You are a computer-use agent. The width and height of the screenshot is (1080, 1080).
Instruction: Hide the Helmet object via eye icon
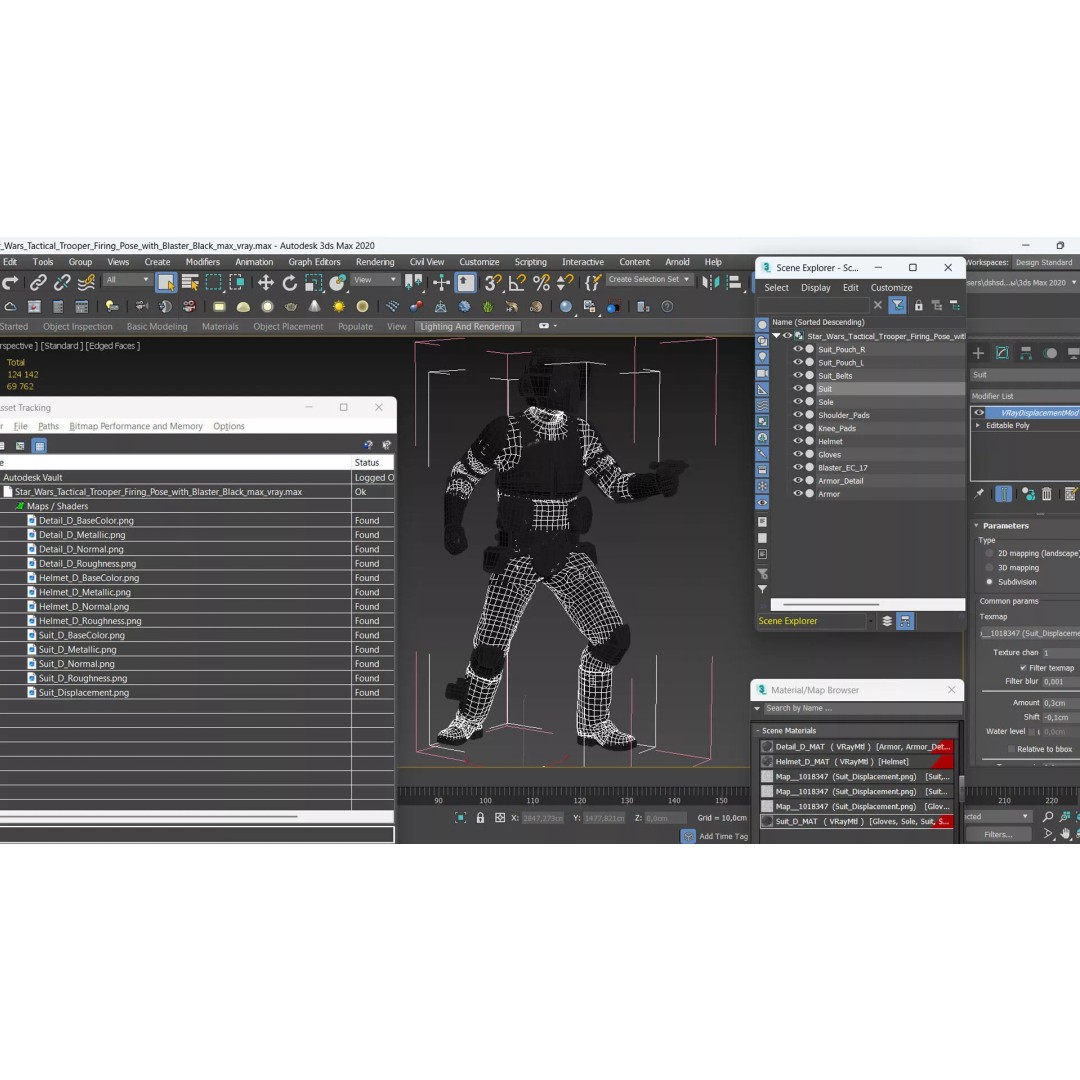click(798, 441)
